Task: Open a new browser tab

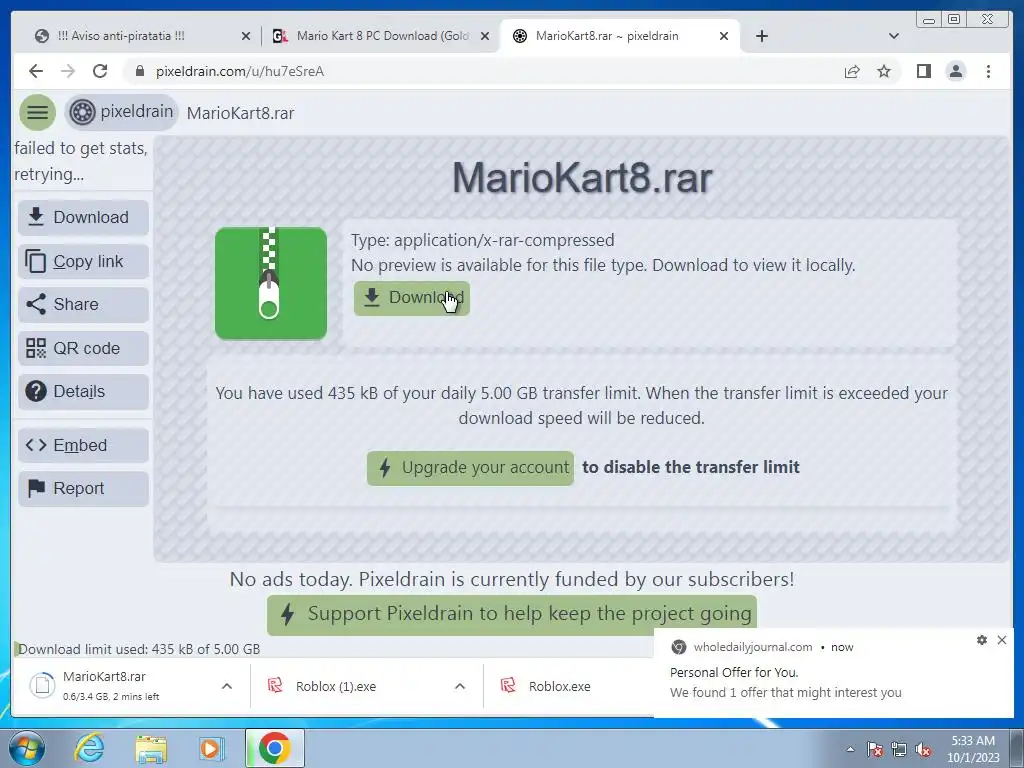Action: 761,36
